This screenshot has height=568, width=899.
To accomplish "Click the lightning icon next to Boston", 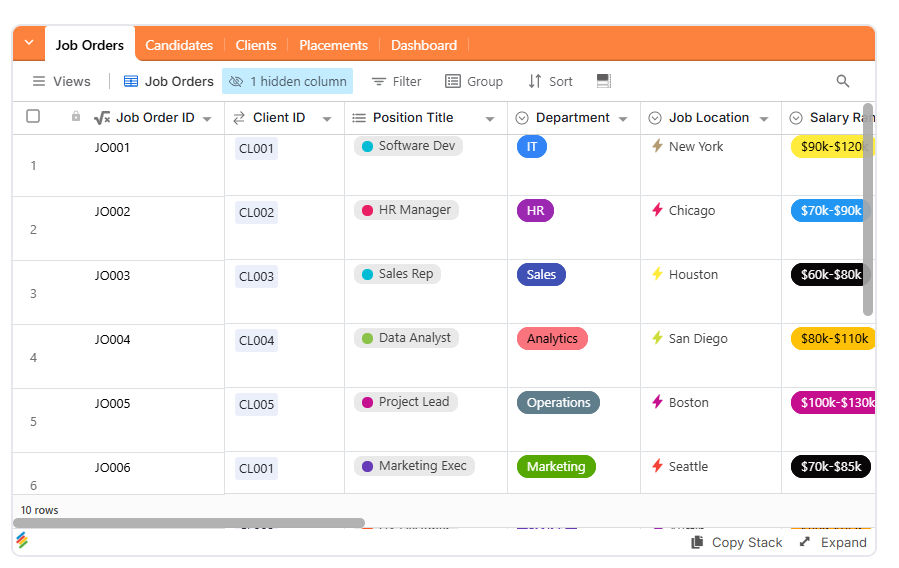I will point(658,402).
